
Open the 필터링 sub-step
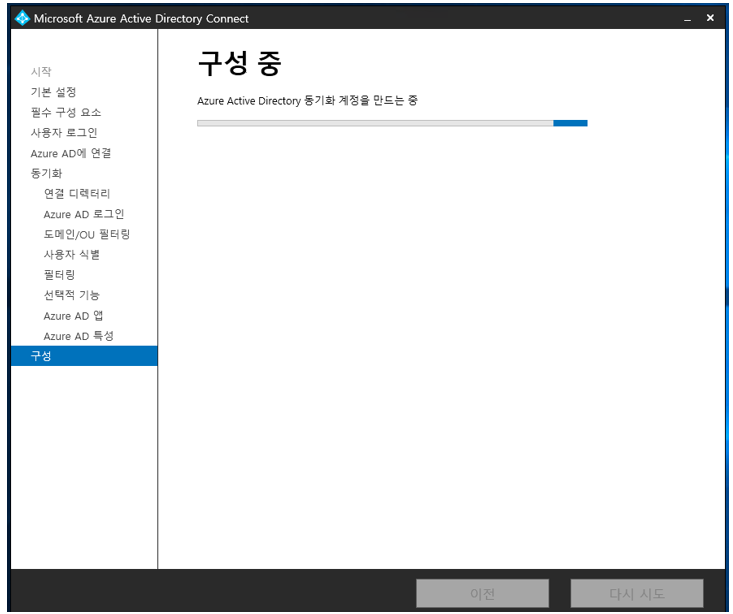[59, 275]
